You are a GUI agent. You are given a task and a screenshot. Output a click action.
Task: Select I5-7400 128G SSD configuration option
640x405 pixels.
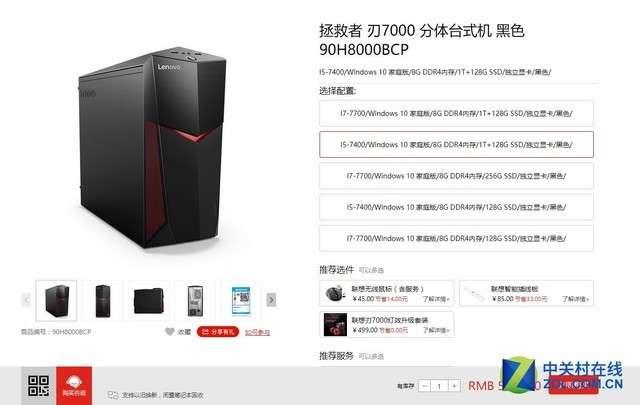coord(456,207)
